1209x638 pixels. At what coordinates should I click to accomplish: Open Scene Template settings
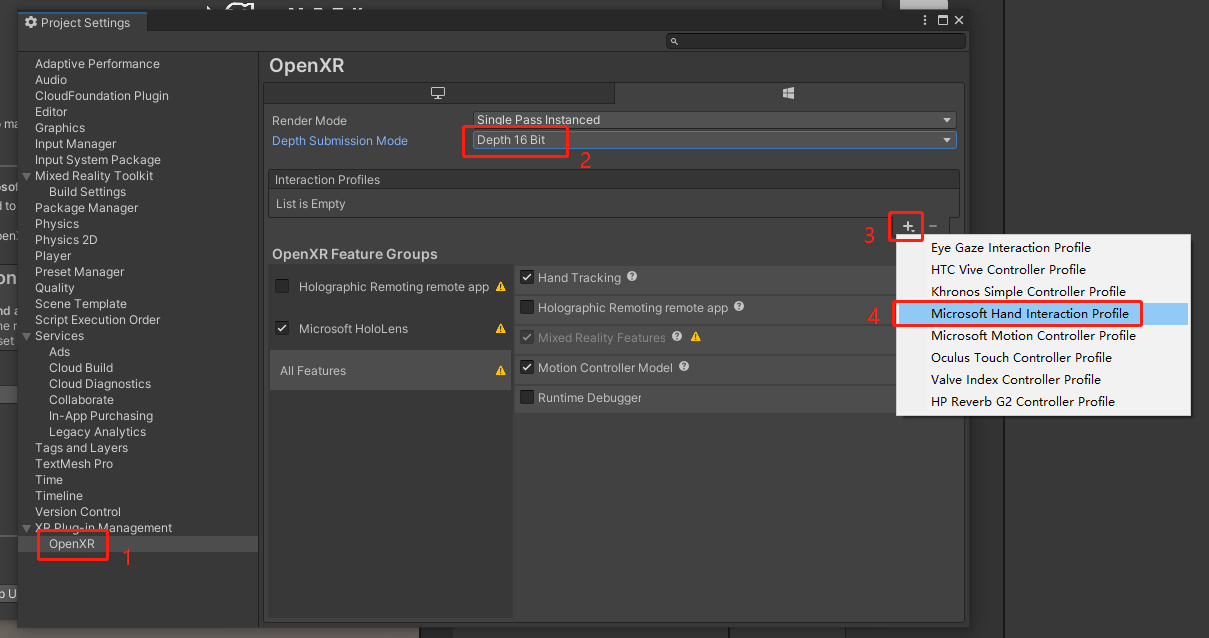tap(81, 304)
